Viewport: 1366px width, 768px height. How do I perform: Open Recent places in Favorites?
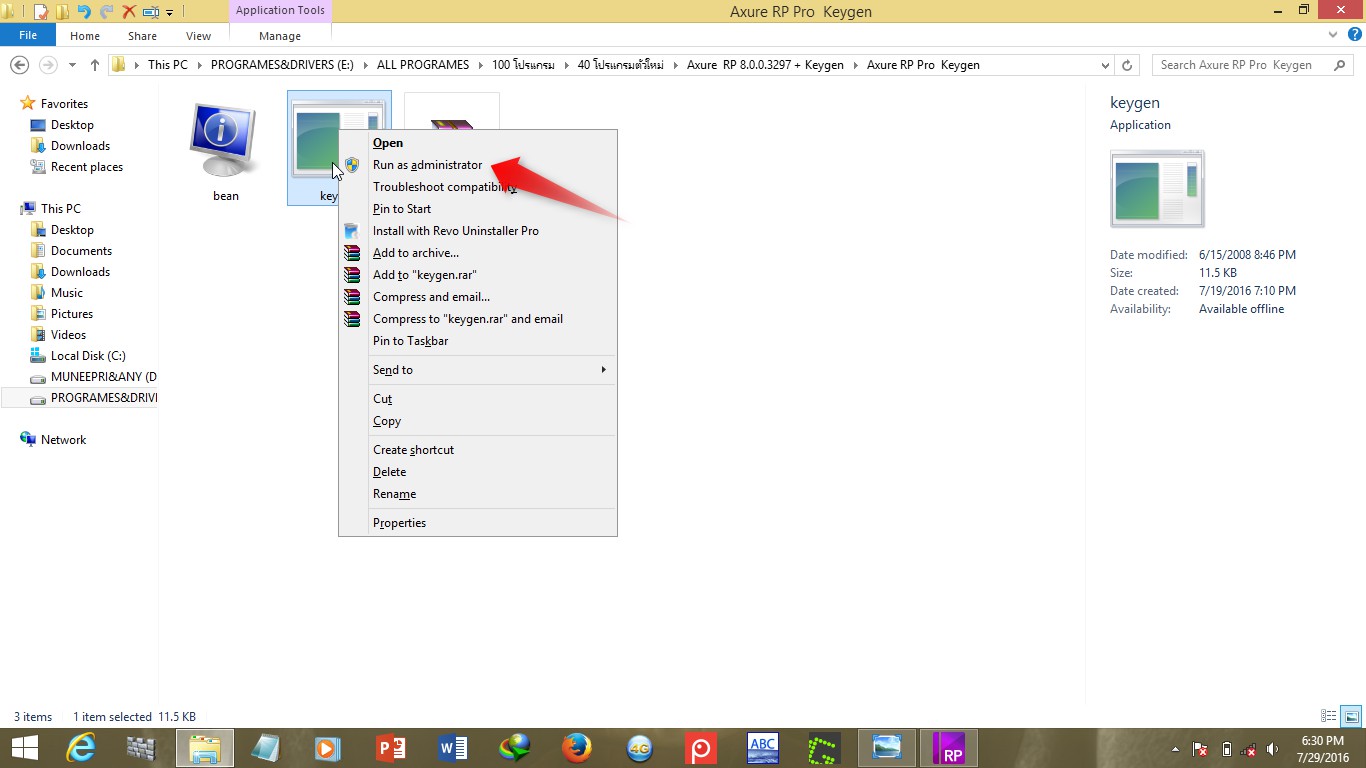click(x=87, y=167)
